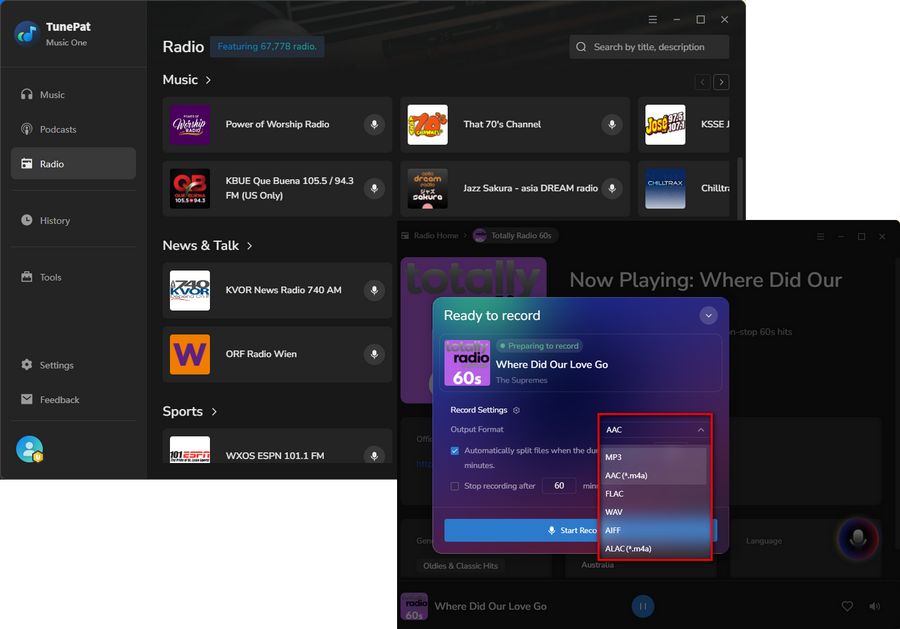The height and width of the screenshot is (629, 900).
Task: Pause playback in the bottom player
Action: 643,606
